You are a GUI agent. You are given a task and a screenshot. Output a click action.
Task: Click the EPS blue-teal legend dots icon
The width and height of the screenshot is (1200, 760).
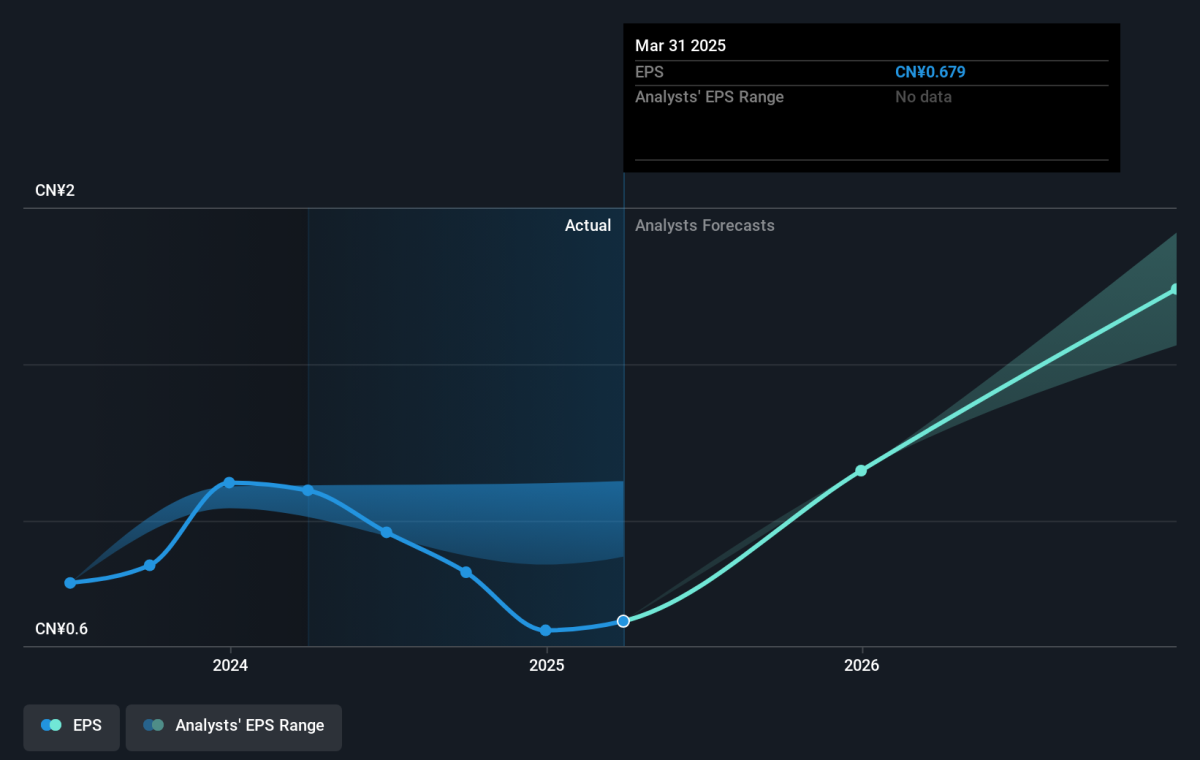pos(51,726)
